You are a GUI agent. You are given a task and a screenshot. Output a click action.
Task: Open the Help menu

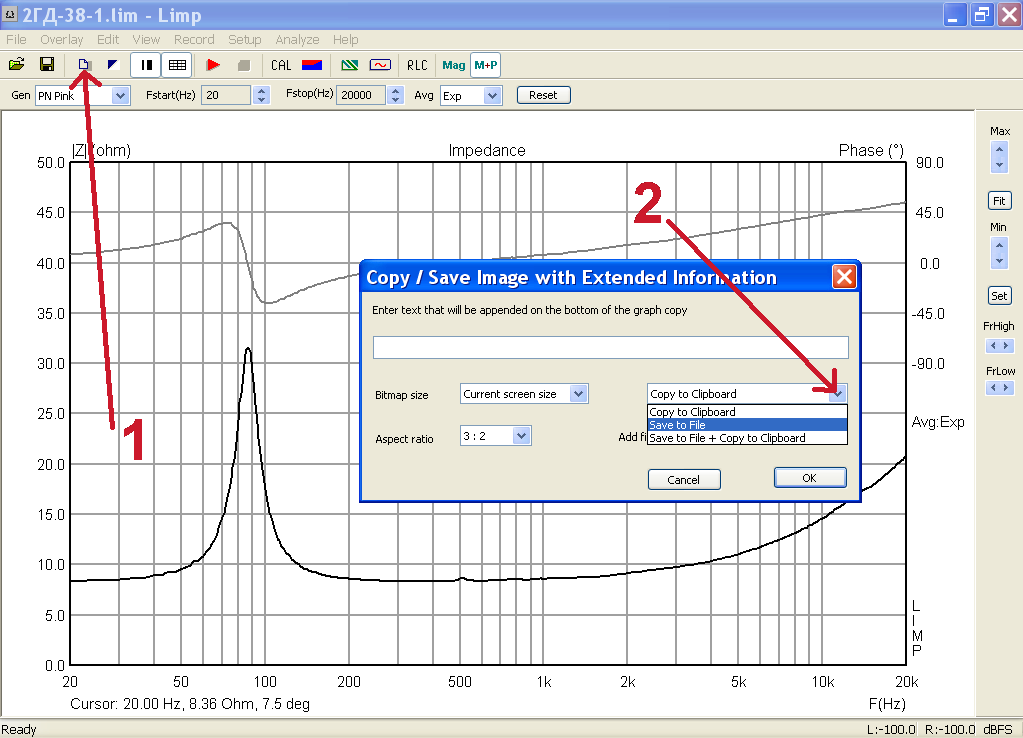(346, 40)
